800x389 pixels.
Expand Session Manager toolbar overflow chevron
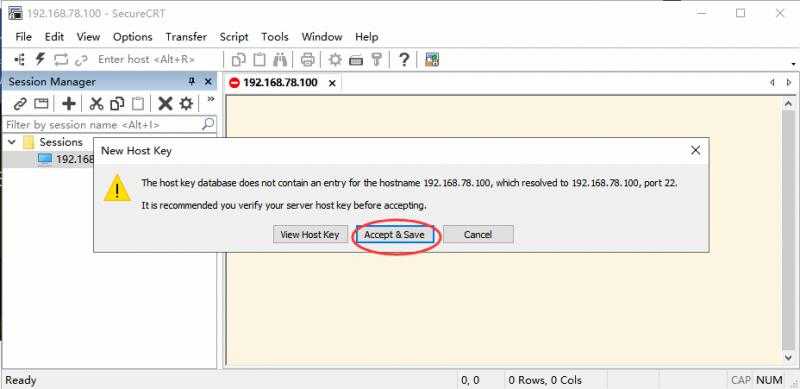click(210, 99)
